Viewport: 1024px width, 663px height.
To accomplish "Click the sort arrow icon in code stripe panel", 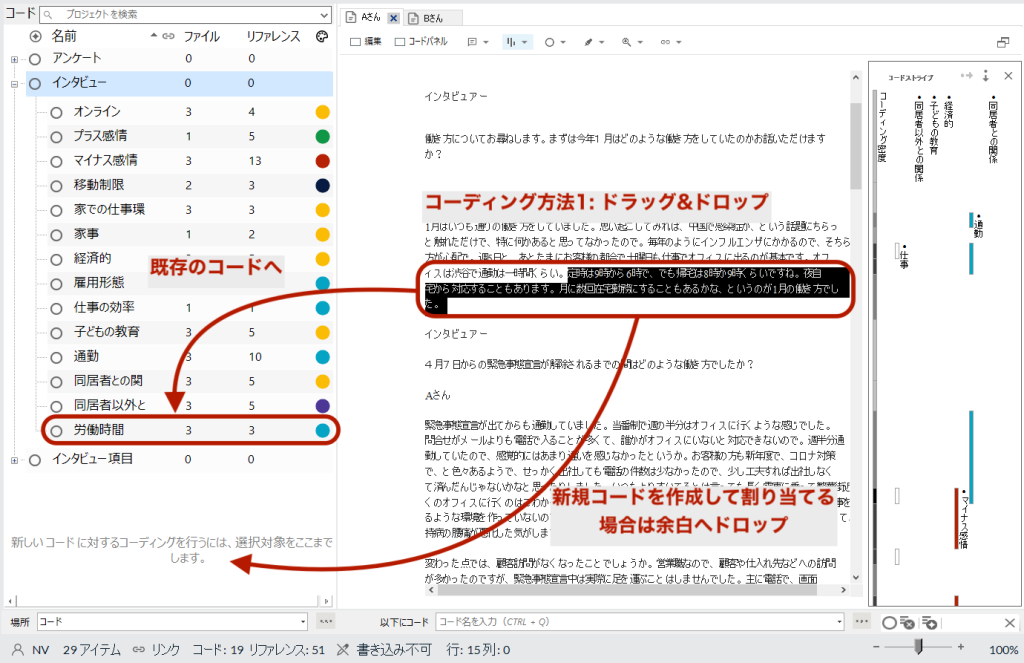I will [x=987, y=76].
